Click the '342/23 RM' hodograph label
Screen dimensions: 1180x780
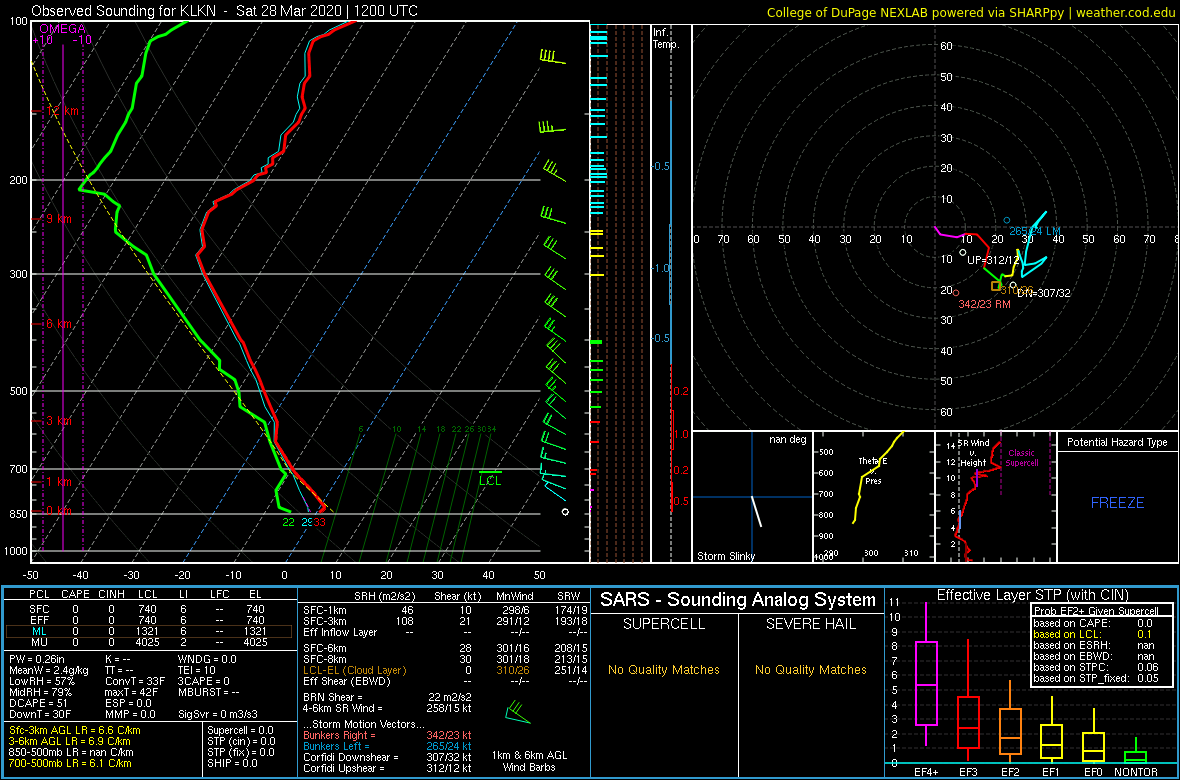click(x=984, y=304)
